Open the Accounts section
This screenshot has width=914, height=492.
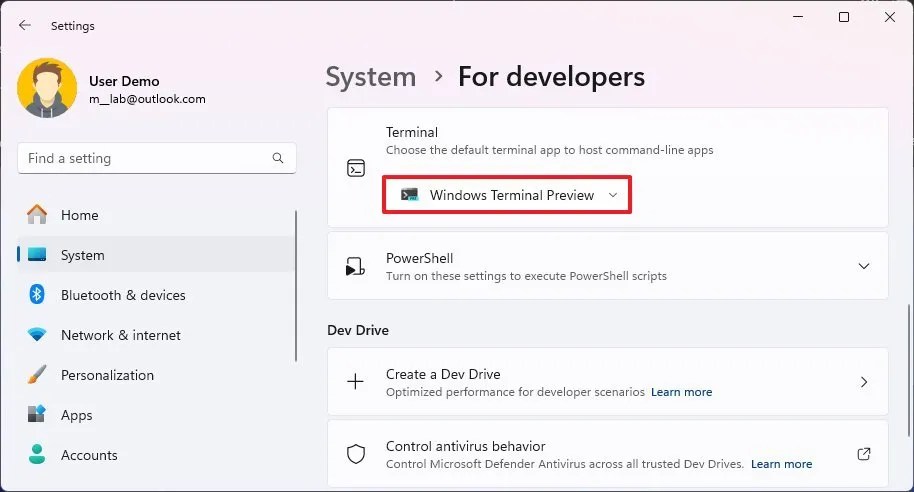coord(156,455)
